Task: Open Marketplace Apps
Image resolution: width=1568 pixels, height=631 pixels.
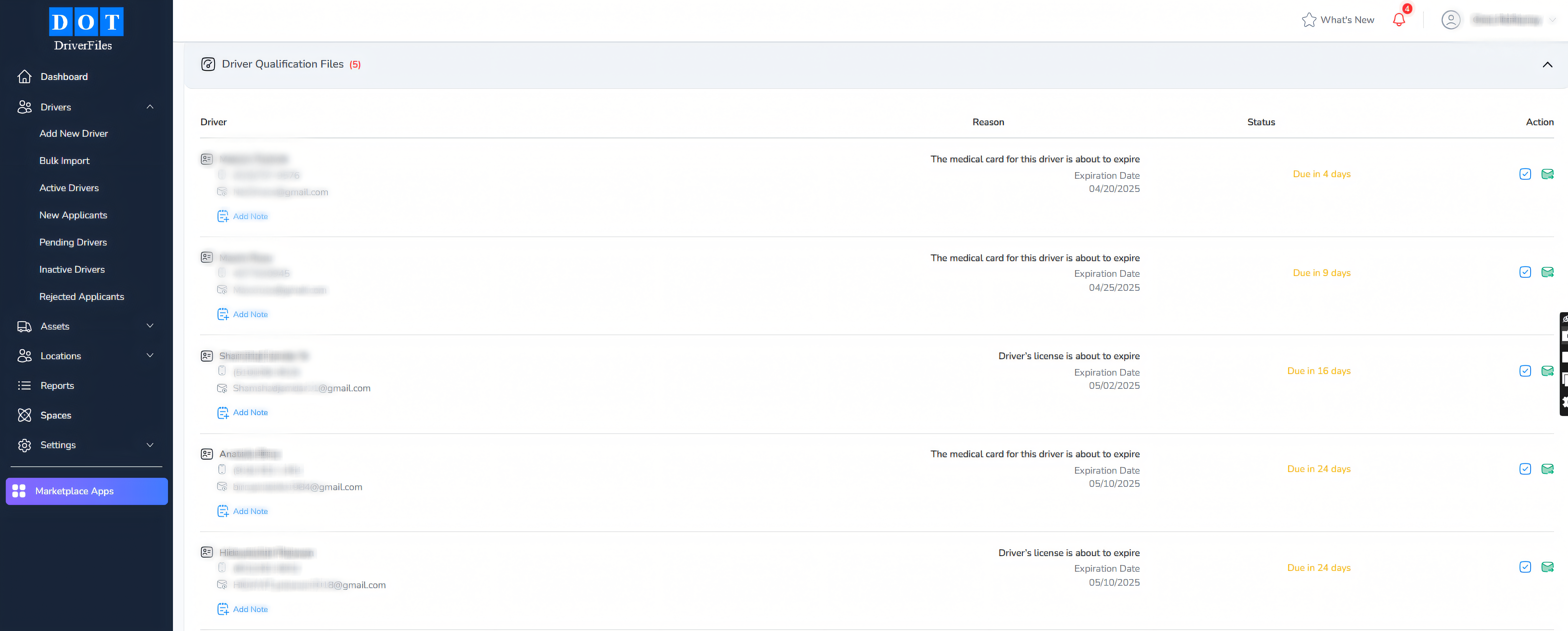Action: 86,492
